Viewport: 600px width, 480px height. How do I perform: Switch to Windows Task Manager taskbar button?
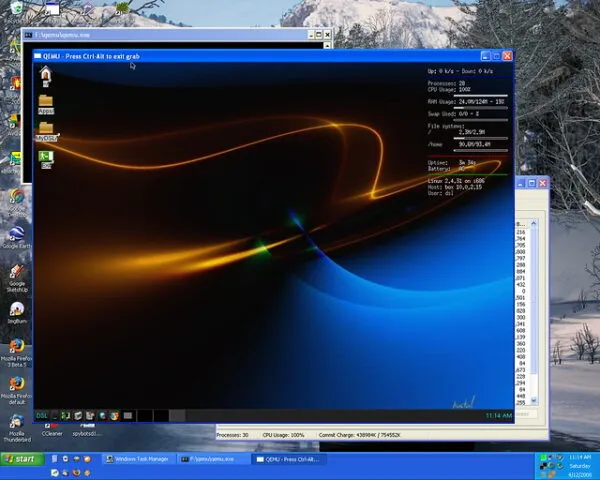click(x=138, y=459)
